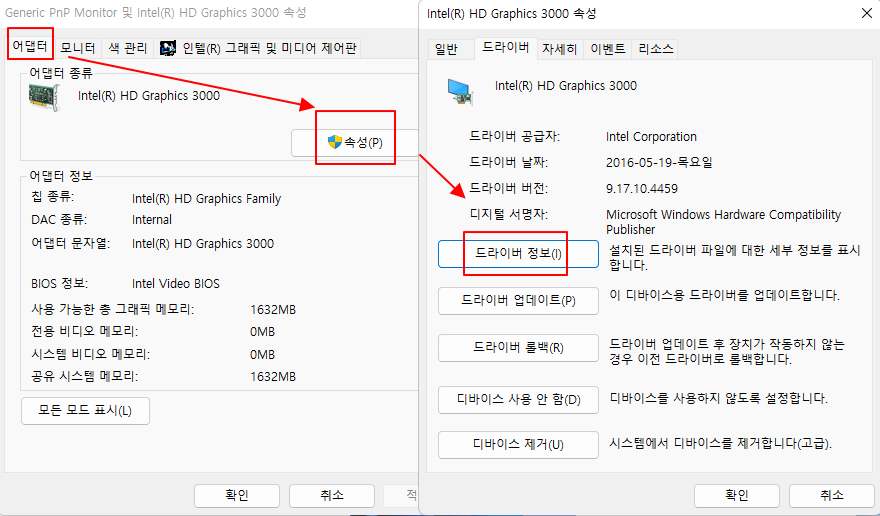
Task: Click the 어댑터 종류 group heading
Action: 61,74
